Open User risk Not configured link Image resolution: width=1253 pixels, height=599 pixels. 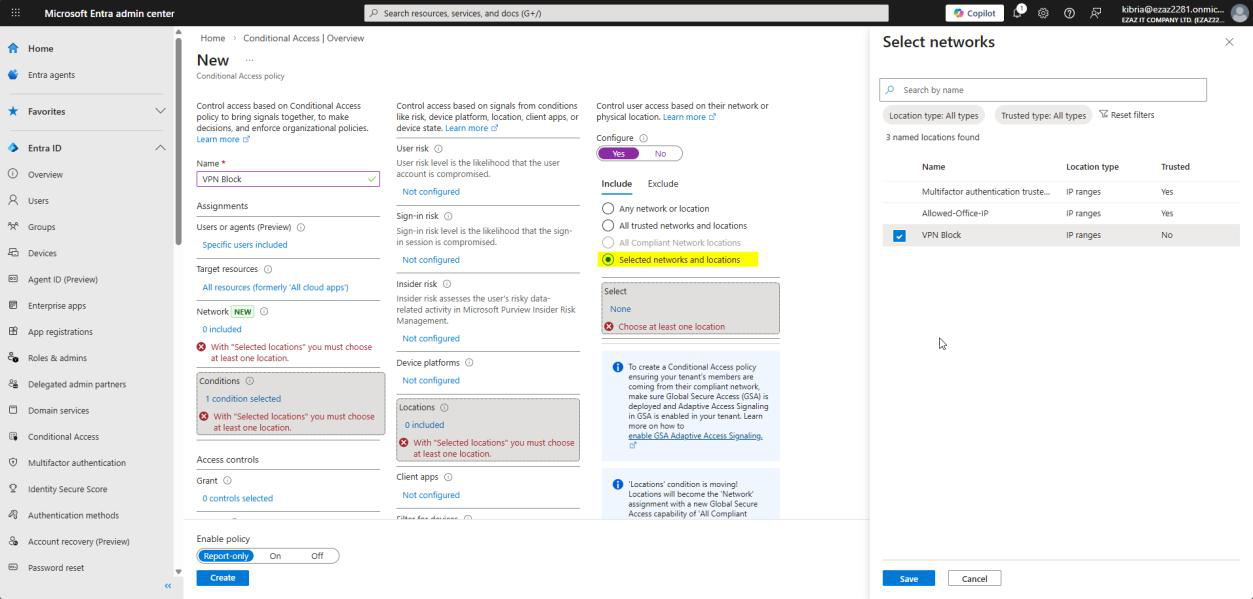431,191
